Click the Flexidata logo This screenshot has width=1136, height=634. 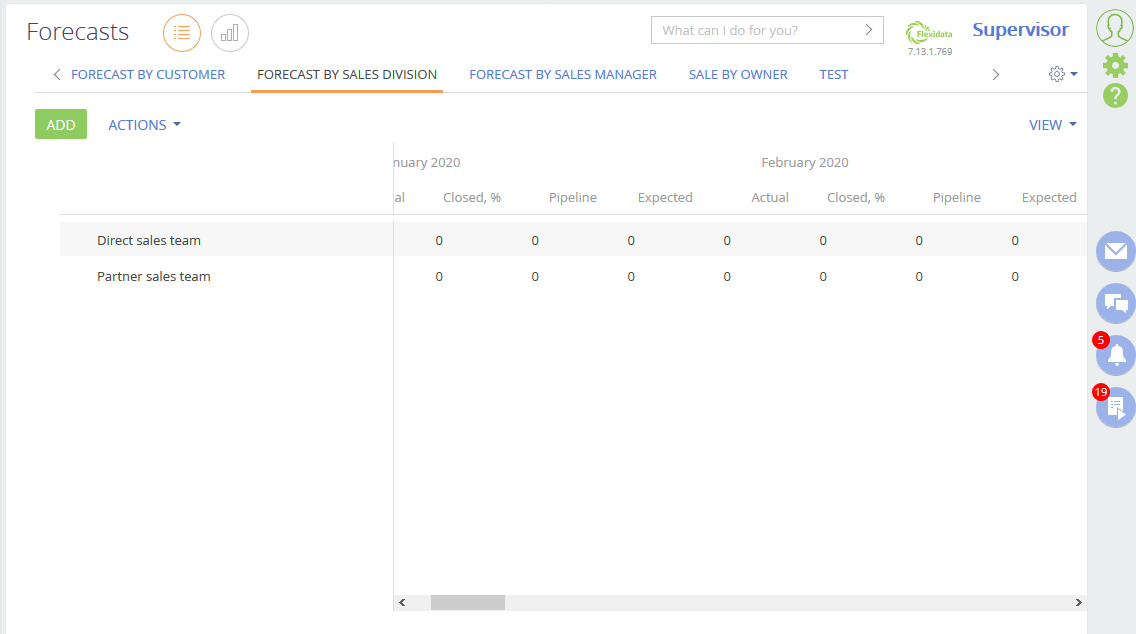(x=929, y=33)
